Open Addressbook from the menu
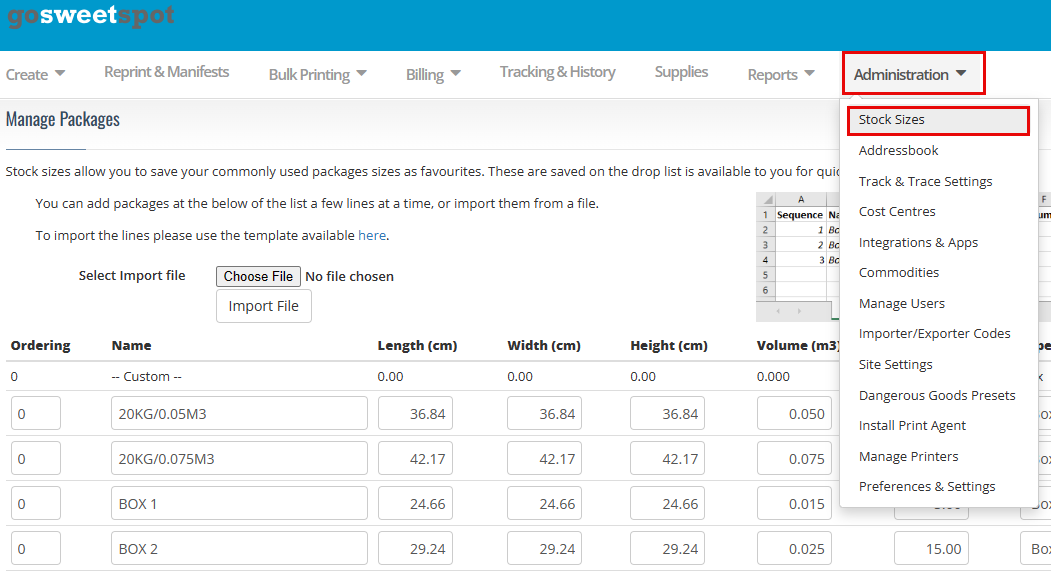Viewport: 1051px width, 574px height. tap(898, 151)
